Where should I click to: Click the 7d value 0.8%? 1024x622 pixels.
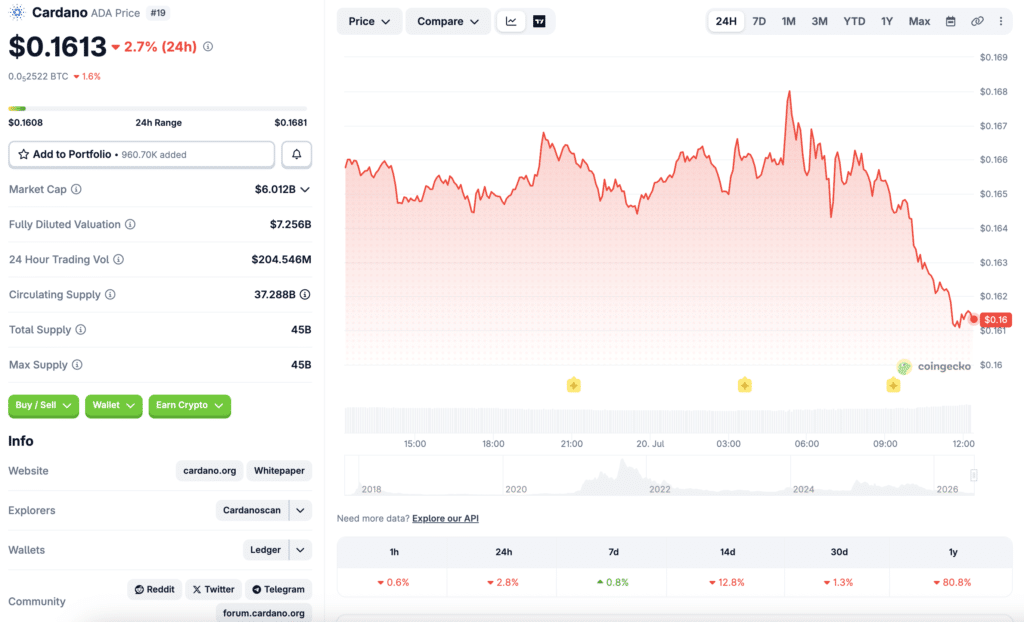pyautogui.click(x=613, y=582)
